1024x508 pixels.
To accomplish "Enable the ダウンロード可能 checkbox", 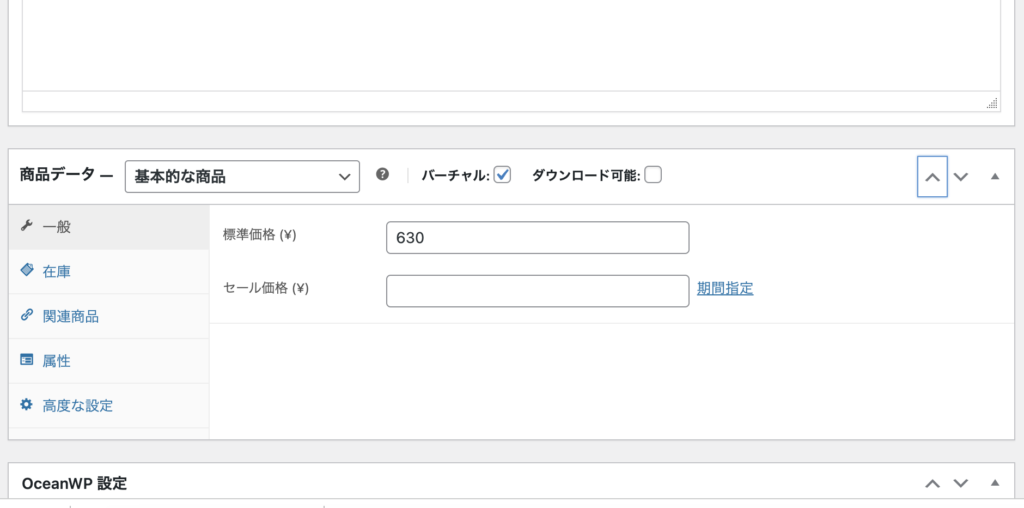I will point(653,175).
